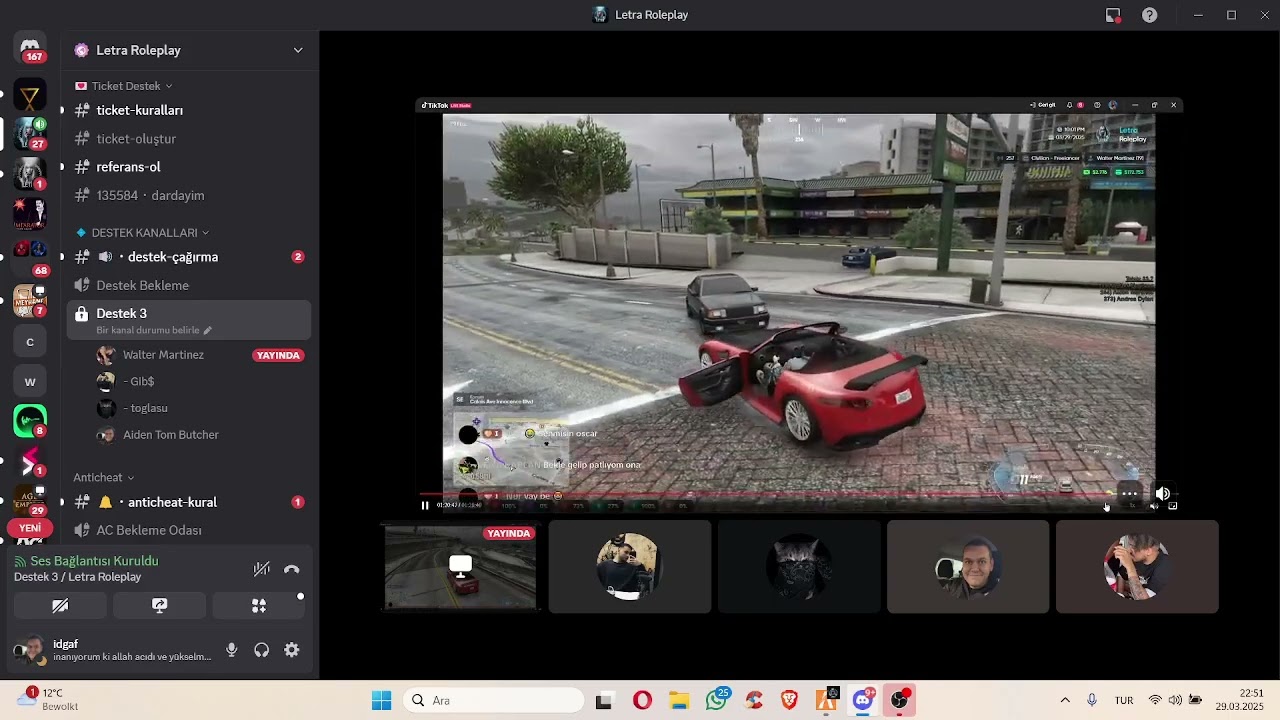
Task: Adjust stream volume speaker icon
Action: coord(1162,493)
